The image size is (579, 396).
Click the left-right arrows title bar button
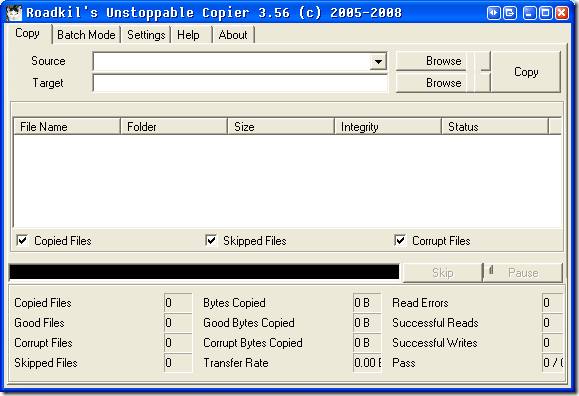(x=493, y=13)
